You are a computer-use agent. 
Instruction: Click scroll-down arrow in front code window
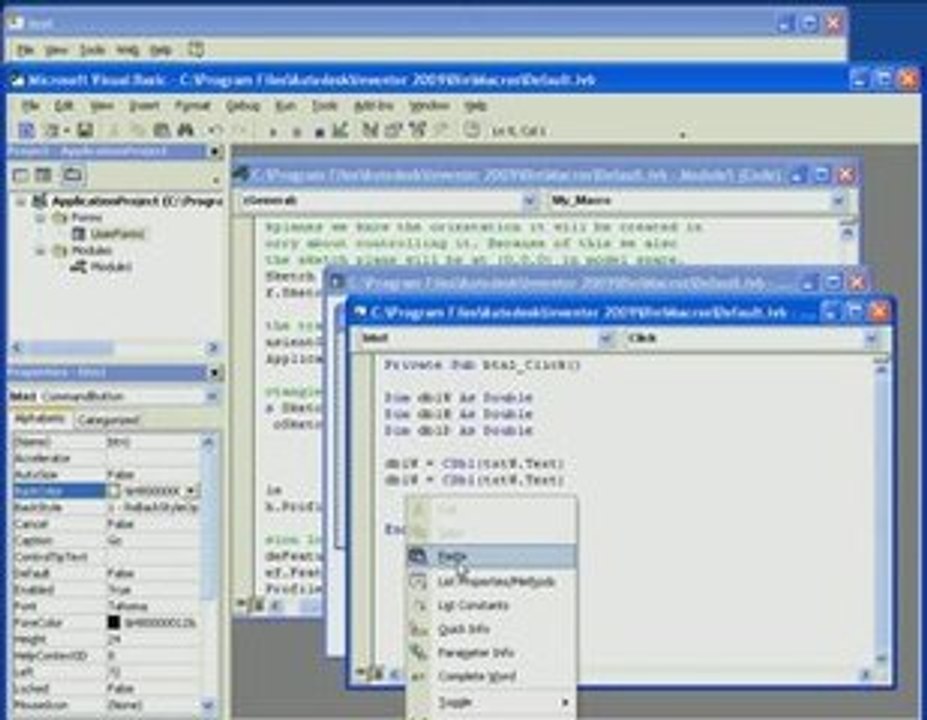coord(881,659)
